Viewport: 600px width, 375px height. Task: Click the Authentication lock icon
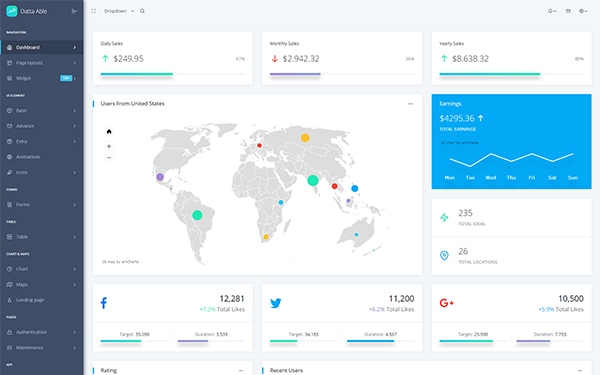click(10, 332)
